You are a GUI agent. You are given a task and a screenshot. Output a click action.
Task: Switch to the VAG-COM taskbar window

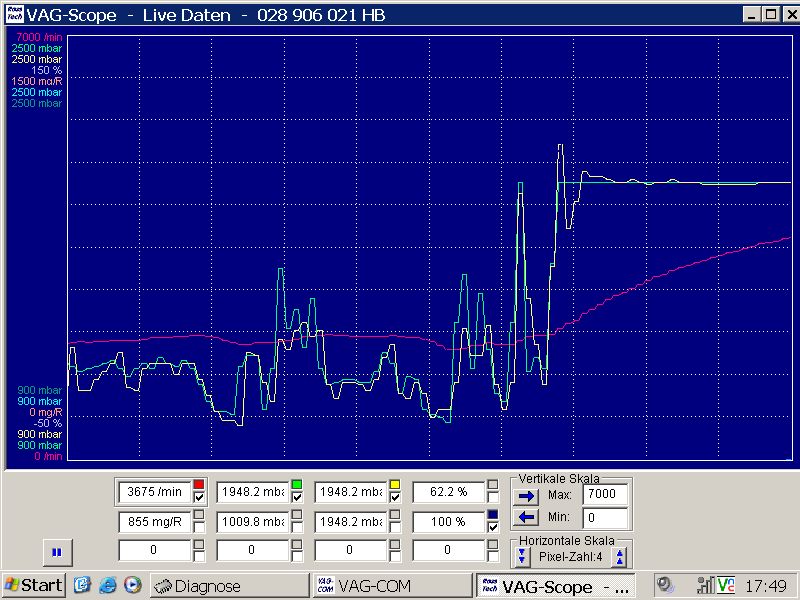pyautogui.click(x=390, y=585)
